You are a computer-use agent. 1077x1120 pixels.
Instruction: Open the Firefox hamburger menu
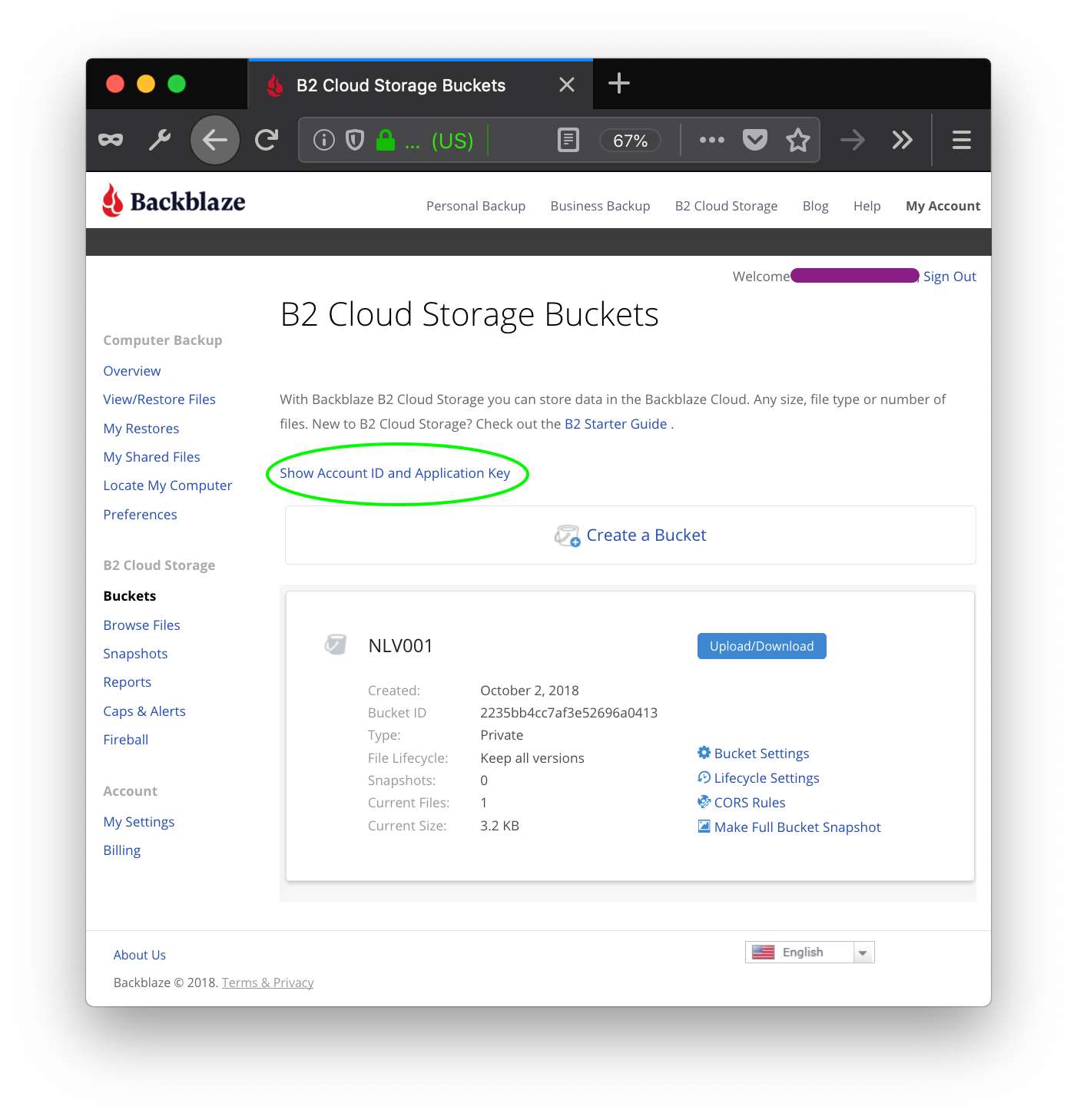pyautogui.click(x=962, y=140)
